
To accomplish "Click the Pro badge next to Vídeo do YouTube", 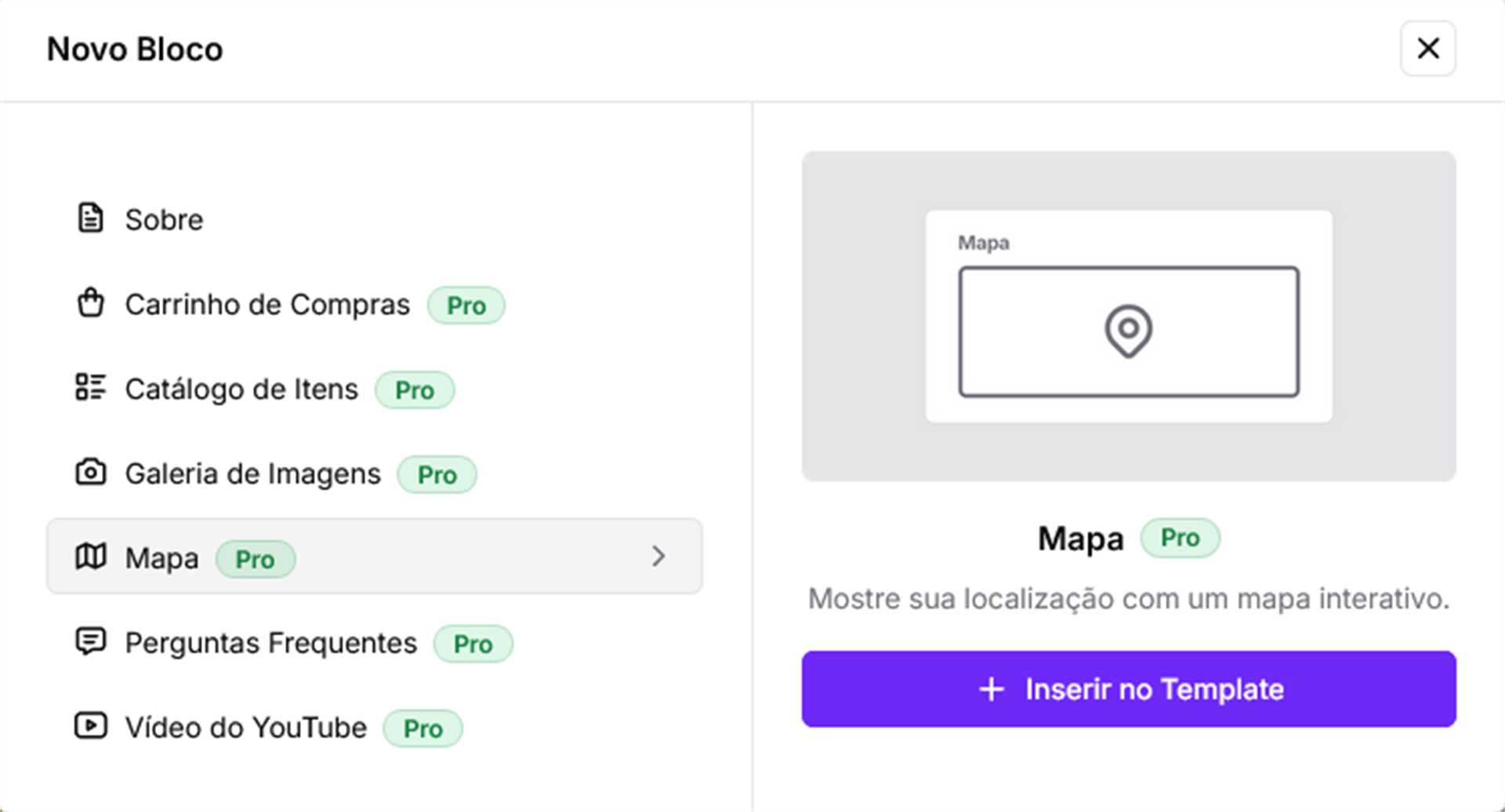I will pos(422,729).
